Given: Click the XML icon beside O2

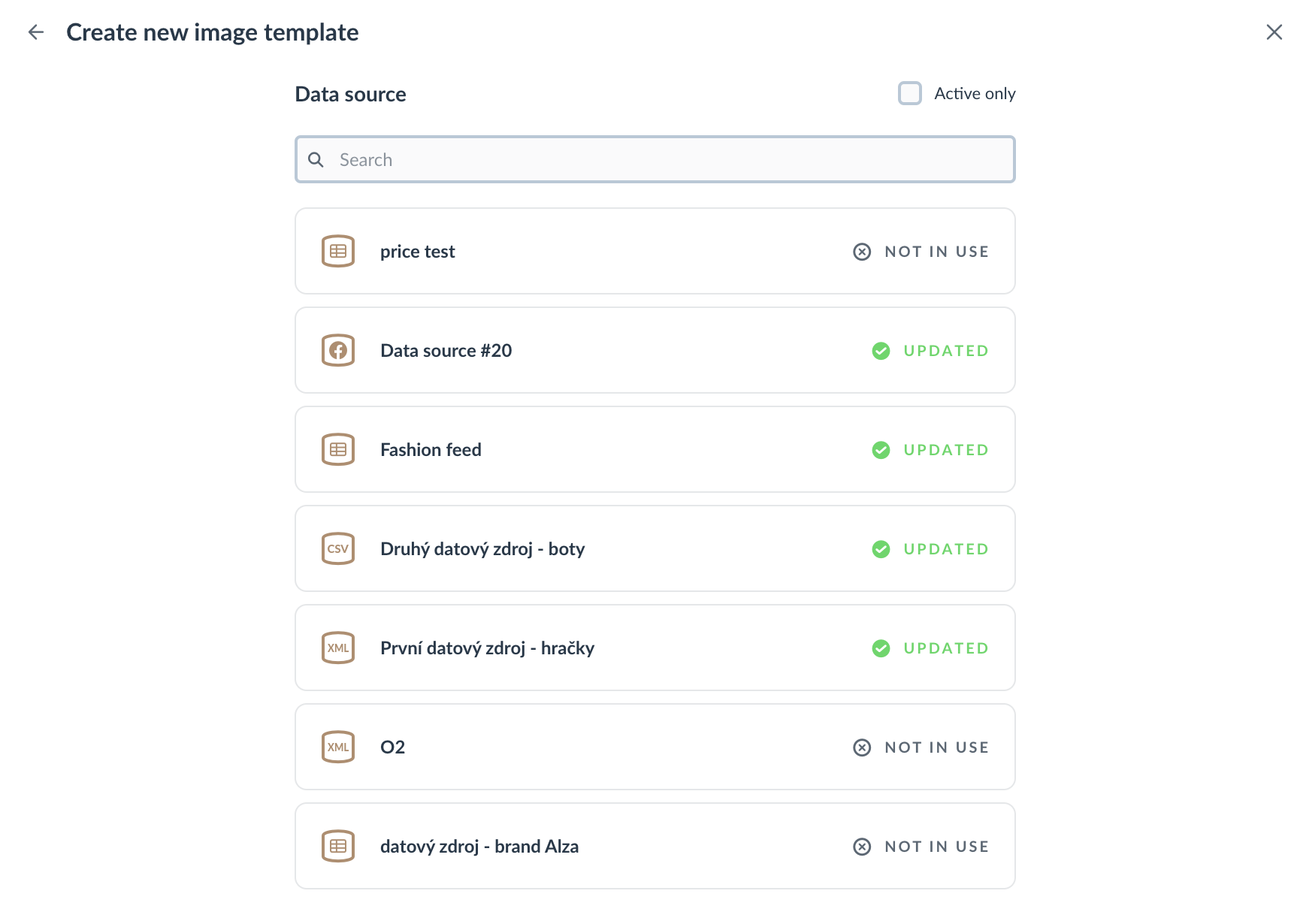Looking at the screenshot, I should [338, 747].
